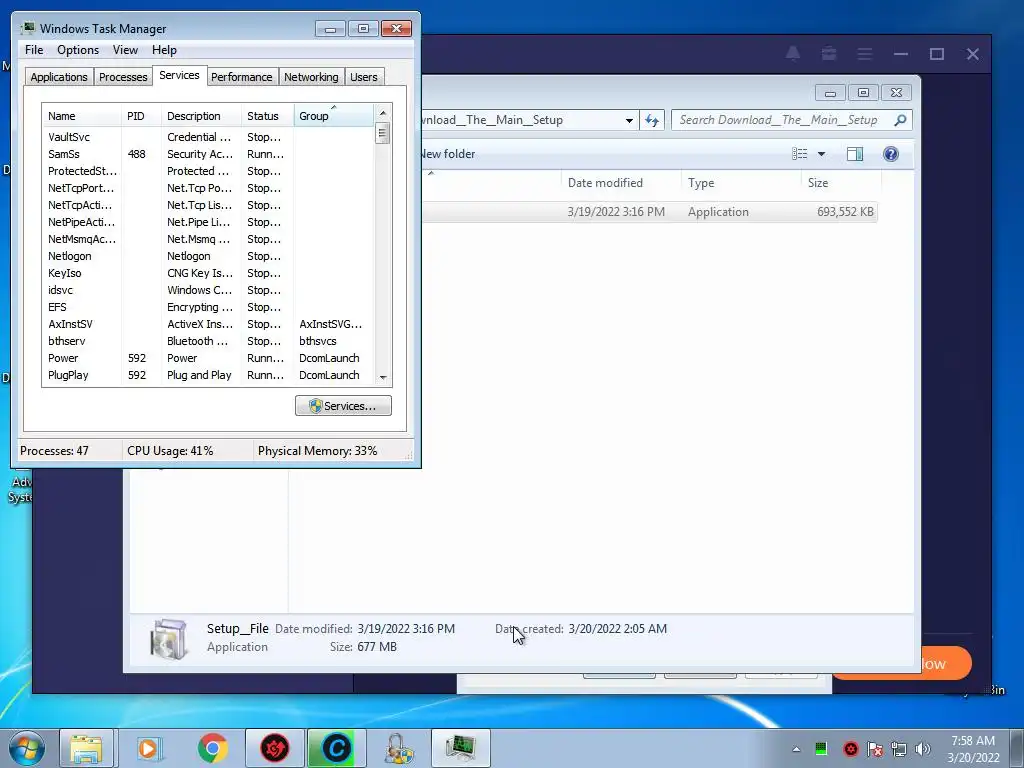Open the Help menu in Task Manager

[164, 50]
